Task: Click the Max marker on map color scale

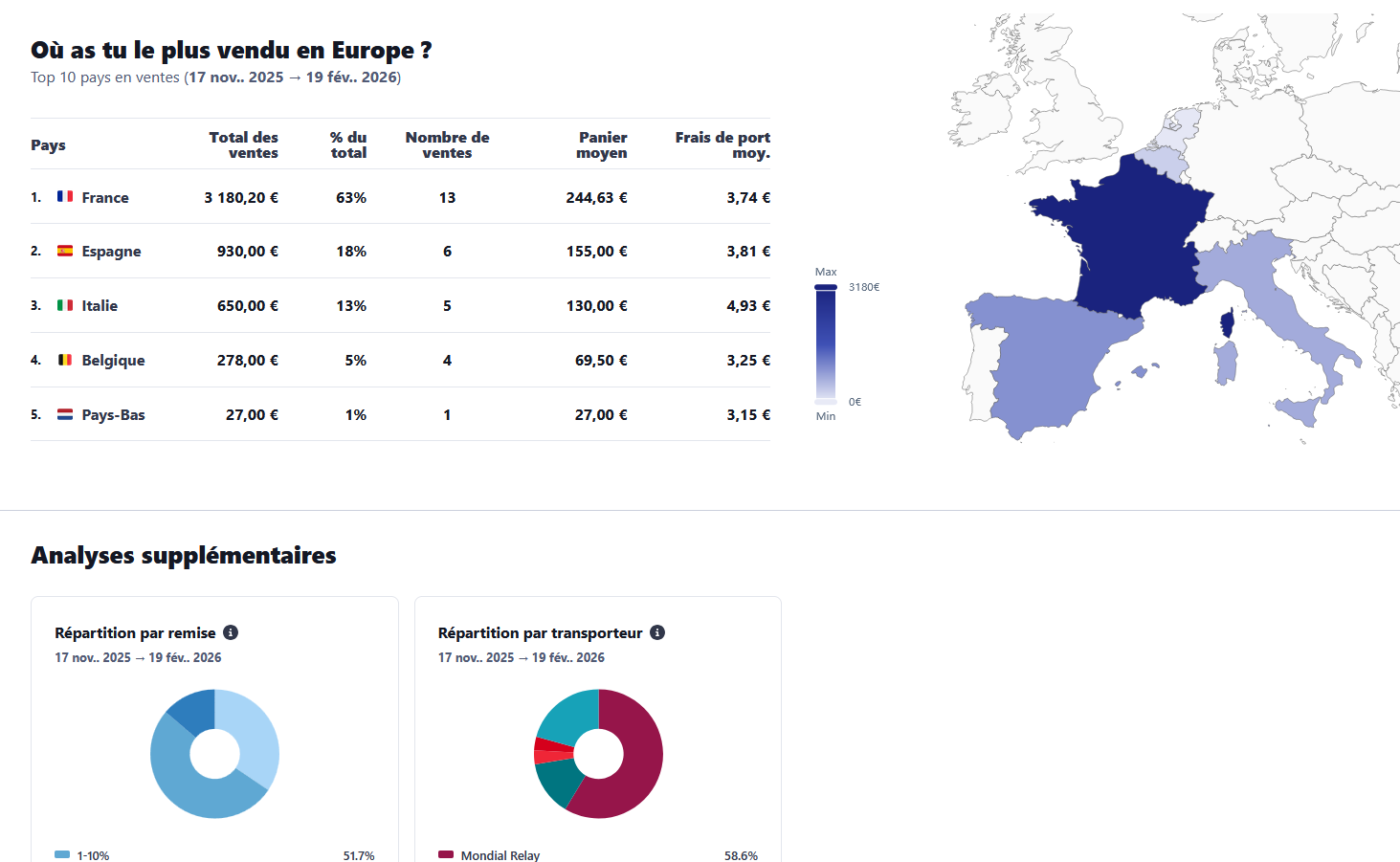Action: tap(826, 287)
